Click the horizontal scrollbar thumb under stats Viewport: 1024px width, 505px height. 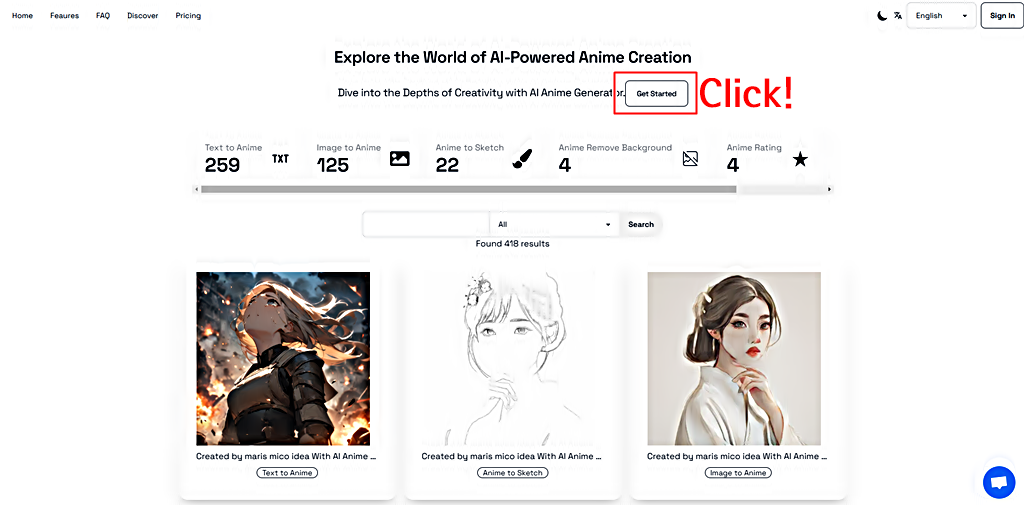pos(469,189)
